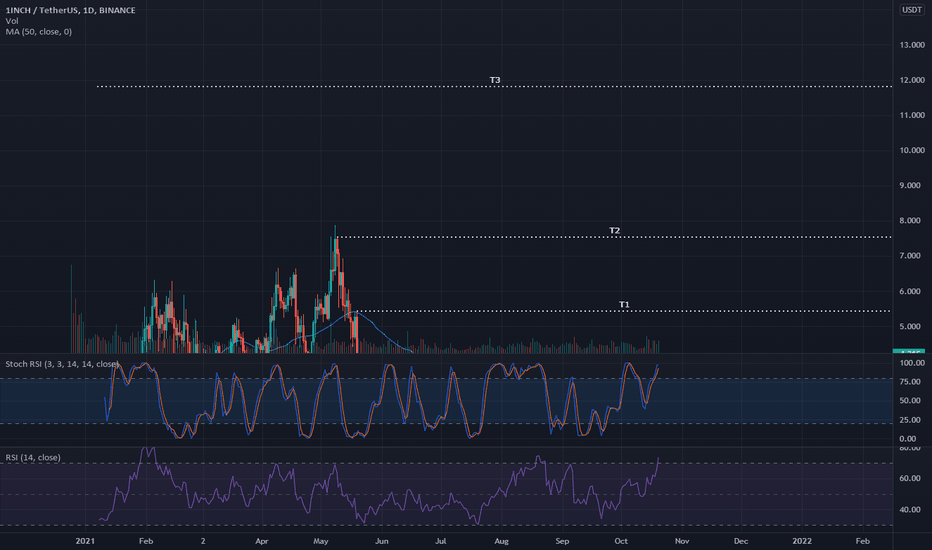Select the T1 target line label

click(x=624, y=304)
